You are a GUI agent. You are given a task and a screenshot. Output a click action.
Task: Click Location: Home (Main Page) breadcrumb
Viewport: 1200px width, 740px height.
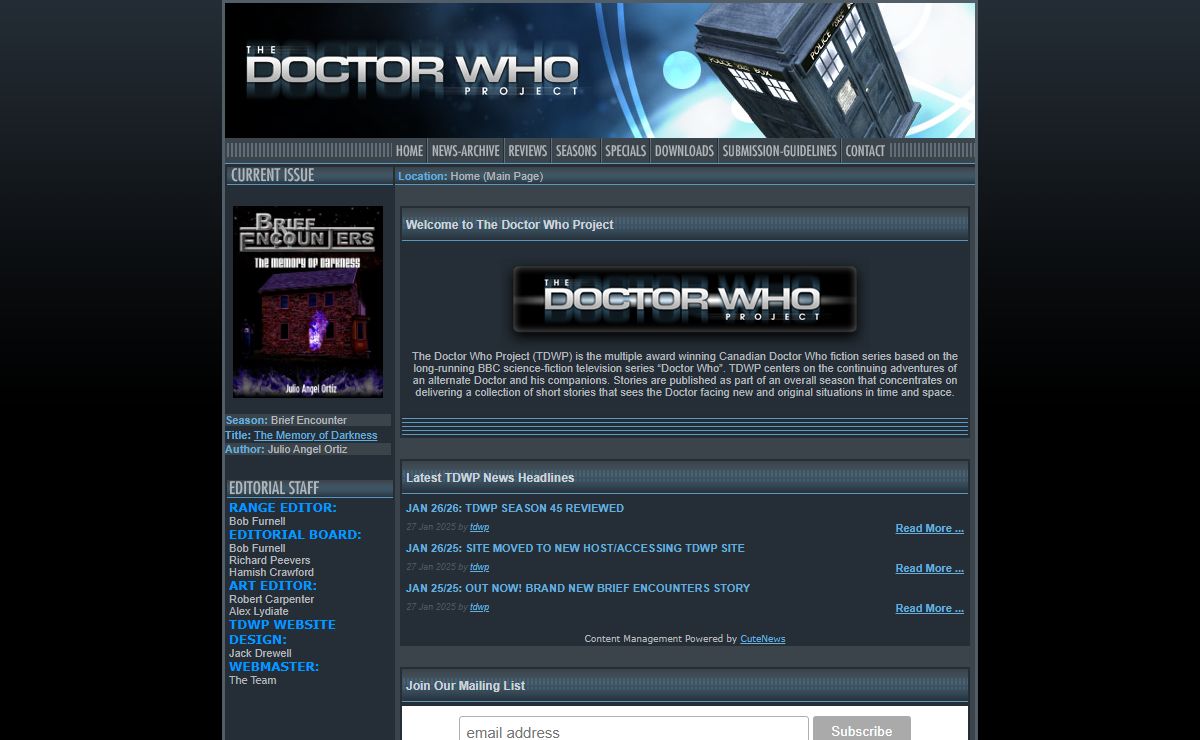[470, 176]
